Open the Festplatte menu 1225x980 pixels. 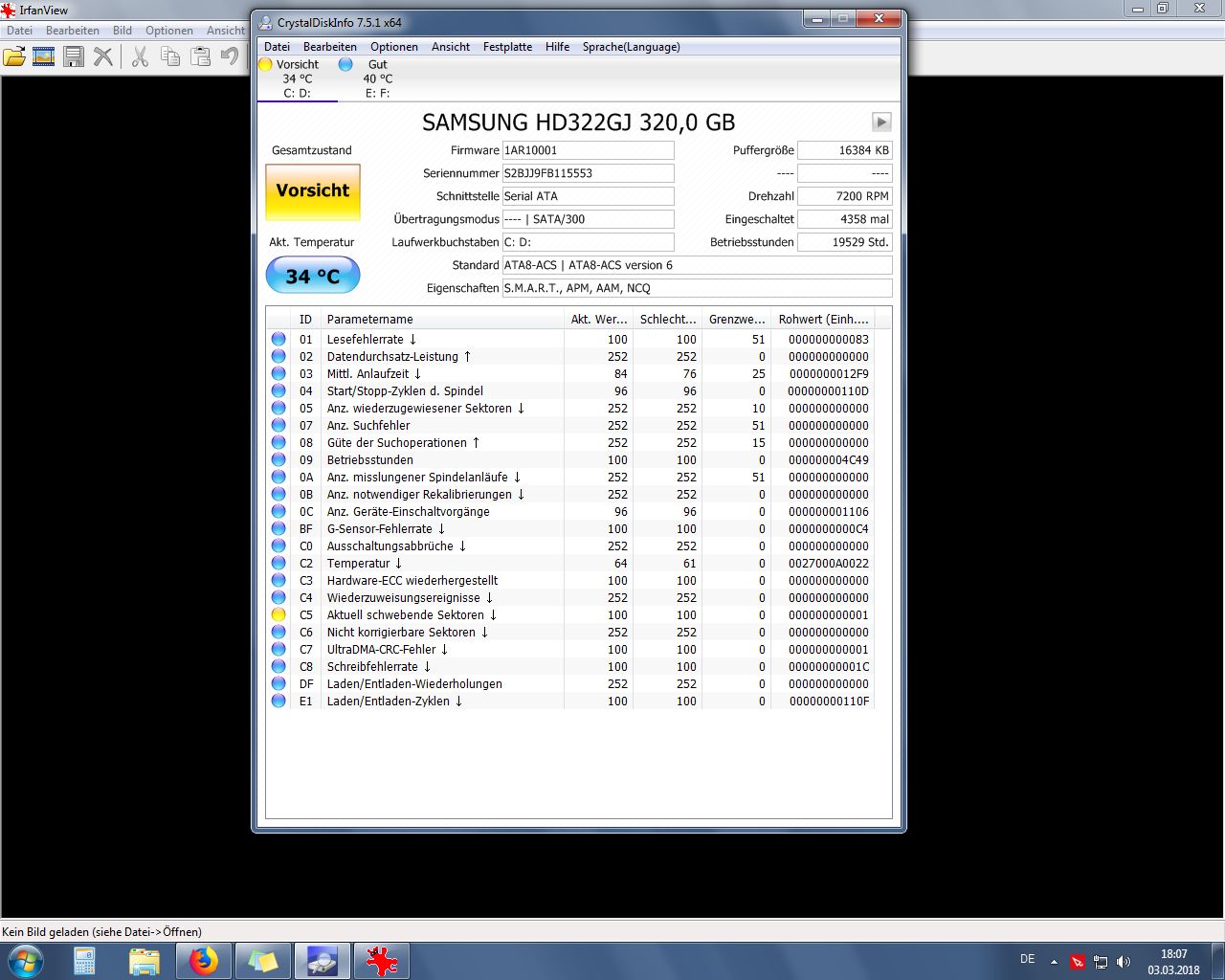point(507,47)
